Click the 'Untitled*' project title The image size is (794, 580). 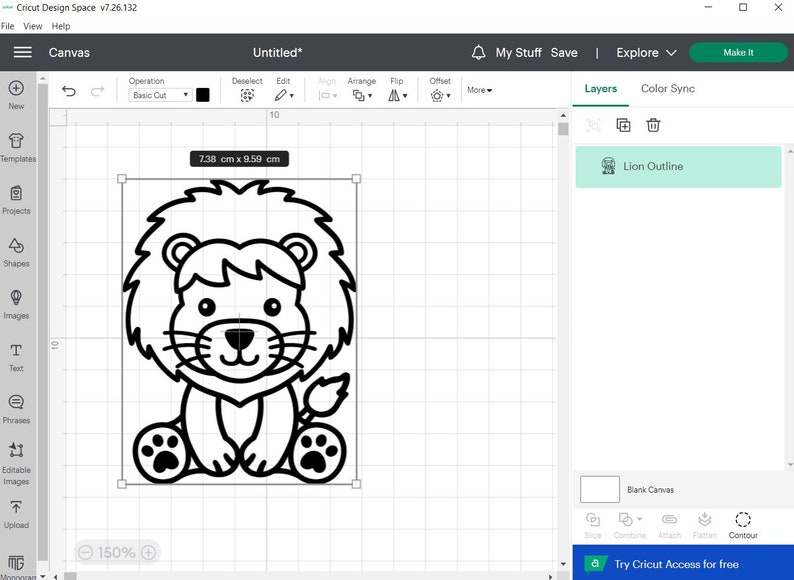pos(277,53)
